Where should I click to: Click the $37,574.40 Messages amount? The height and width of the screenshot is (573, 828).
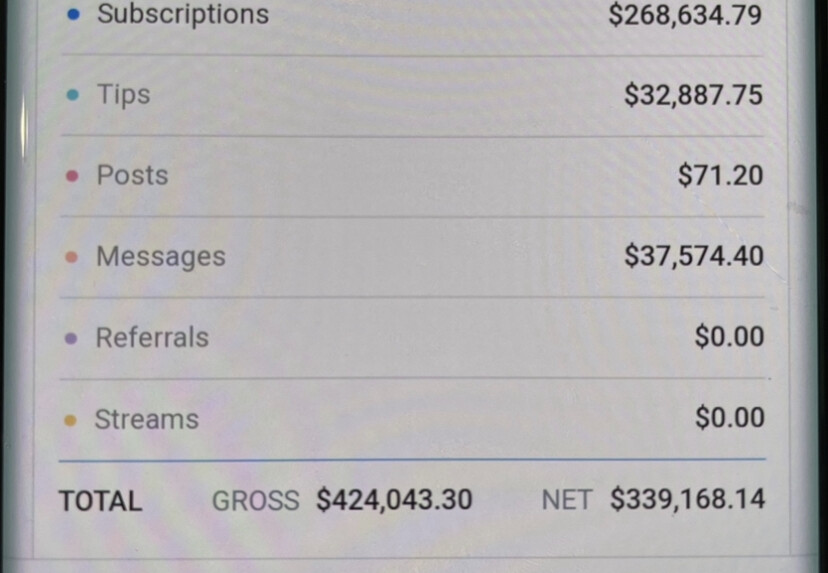point(694,257)
